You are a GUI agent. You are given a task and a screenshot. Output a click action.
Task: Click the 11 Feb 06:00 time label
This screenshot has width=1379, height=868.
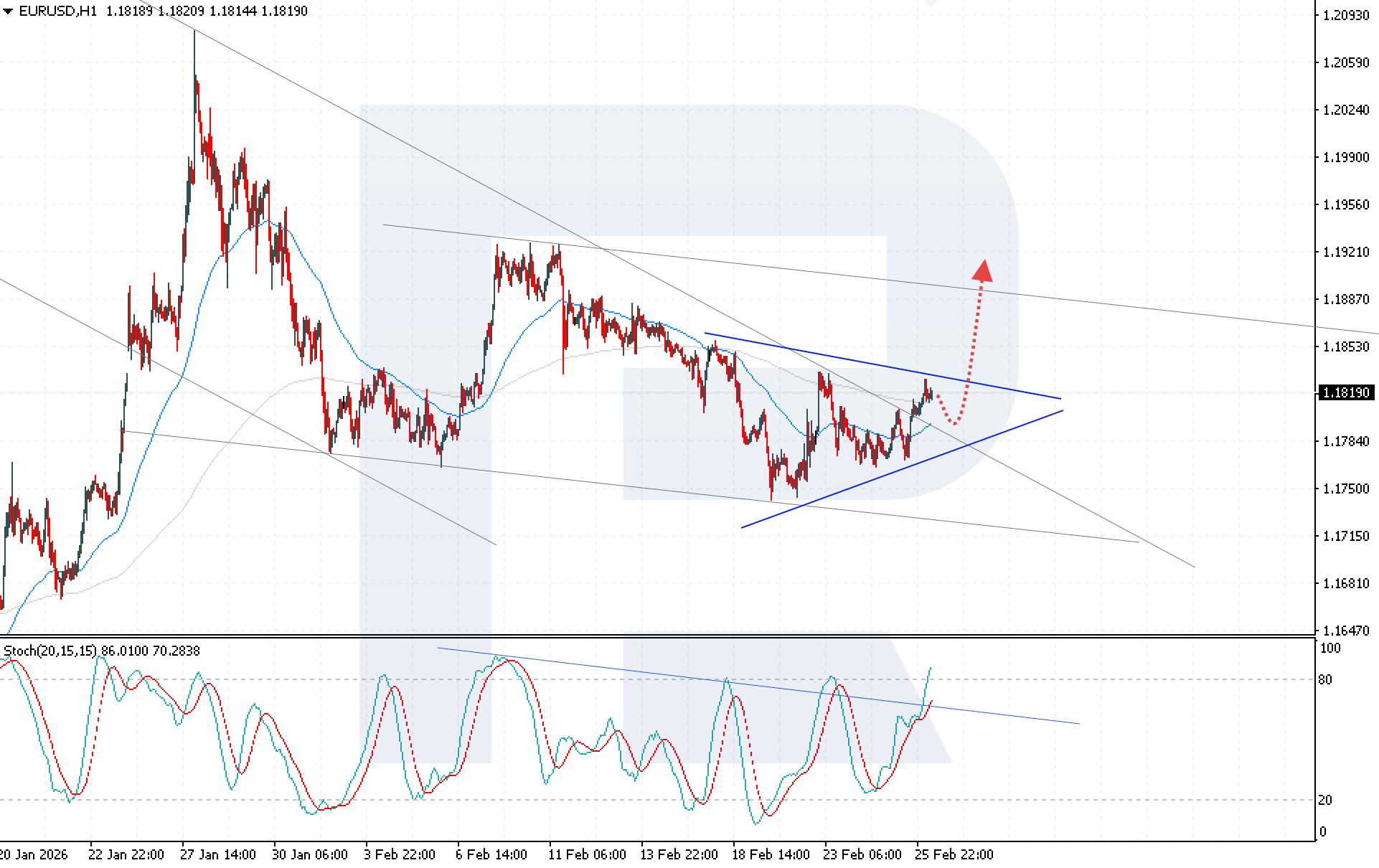click(587, 854)
